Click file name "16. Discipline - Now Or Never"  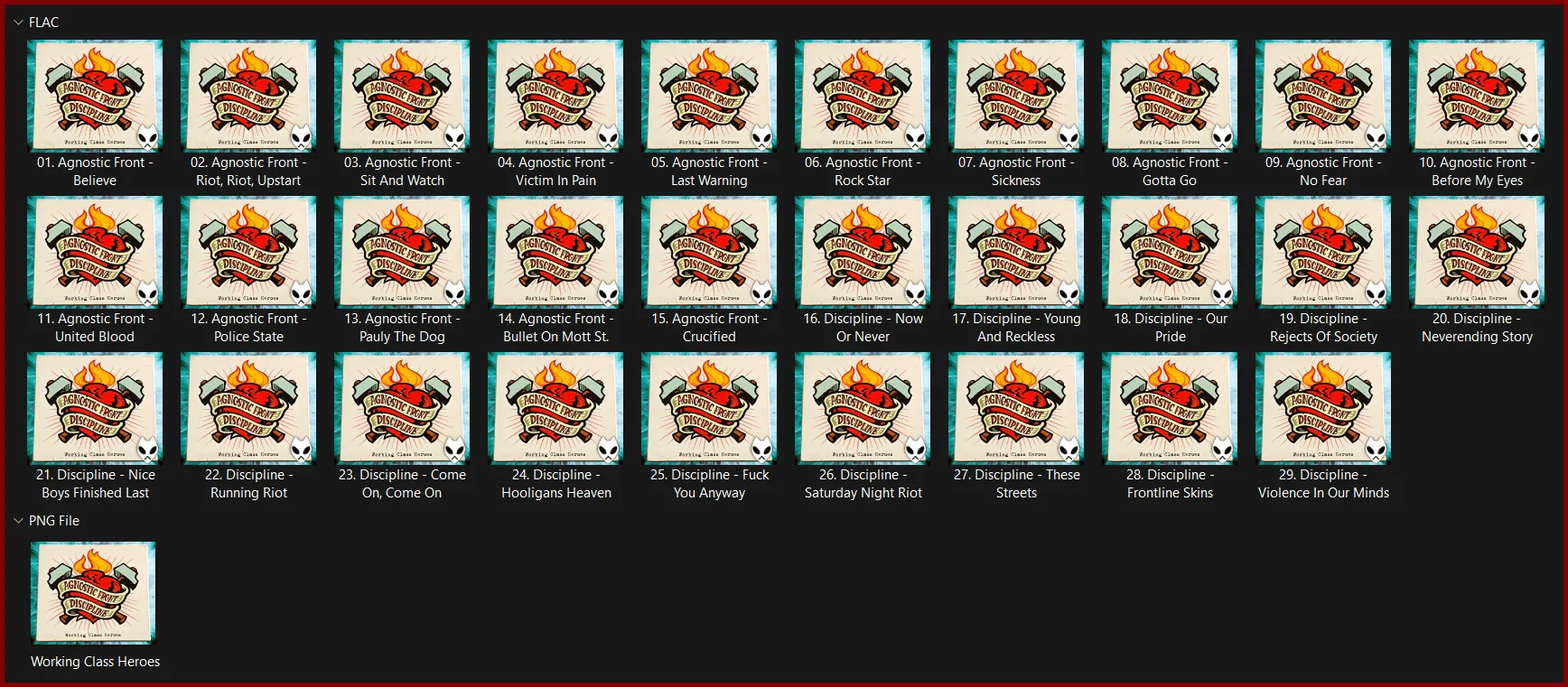click(x=863, y=328)
